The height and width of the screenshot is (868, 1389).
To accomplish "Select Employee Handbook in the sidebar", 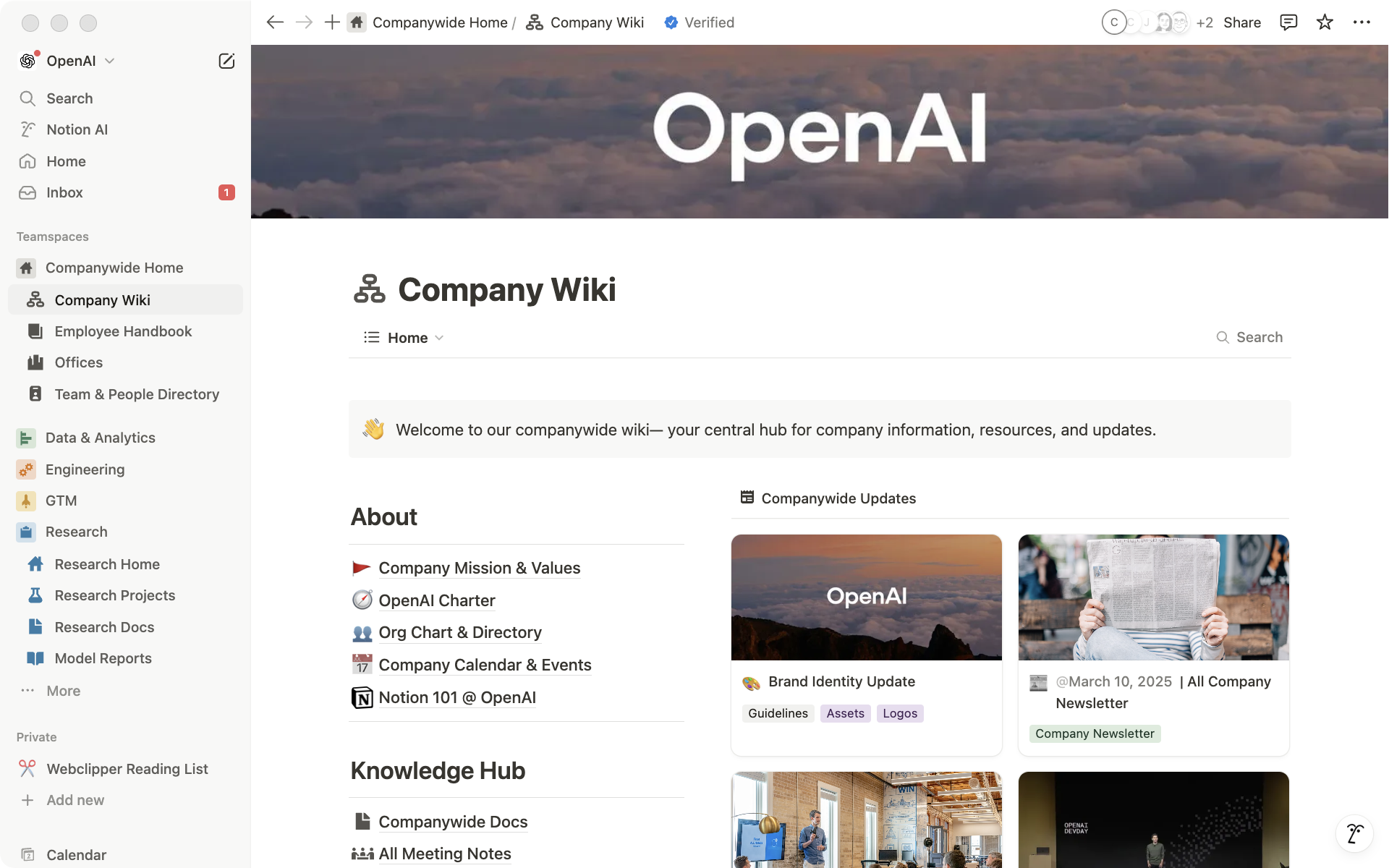I will pyautogui.click(x=122, y=331).
